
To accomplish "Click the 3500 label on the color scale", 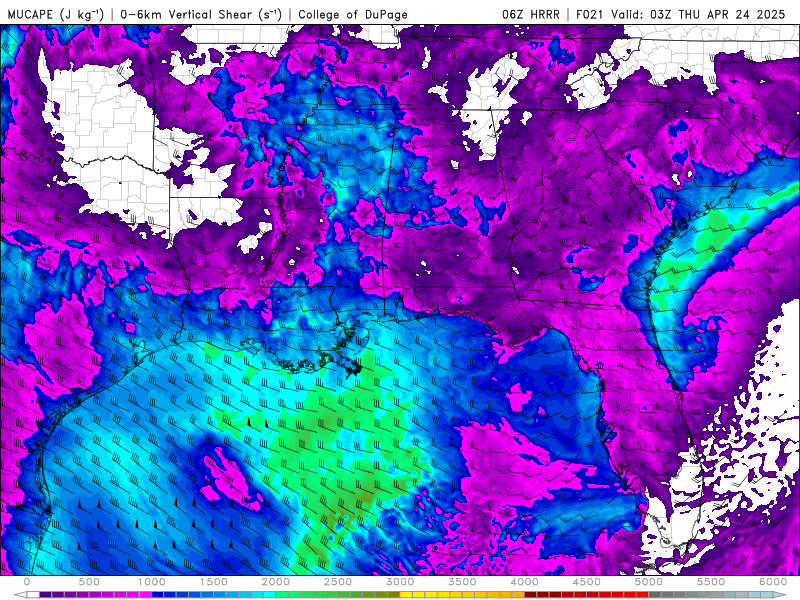I will (462, 582).
